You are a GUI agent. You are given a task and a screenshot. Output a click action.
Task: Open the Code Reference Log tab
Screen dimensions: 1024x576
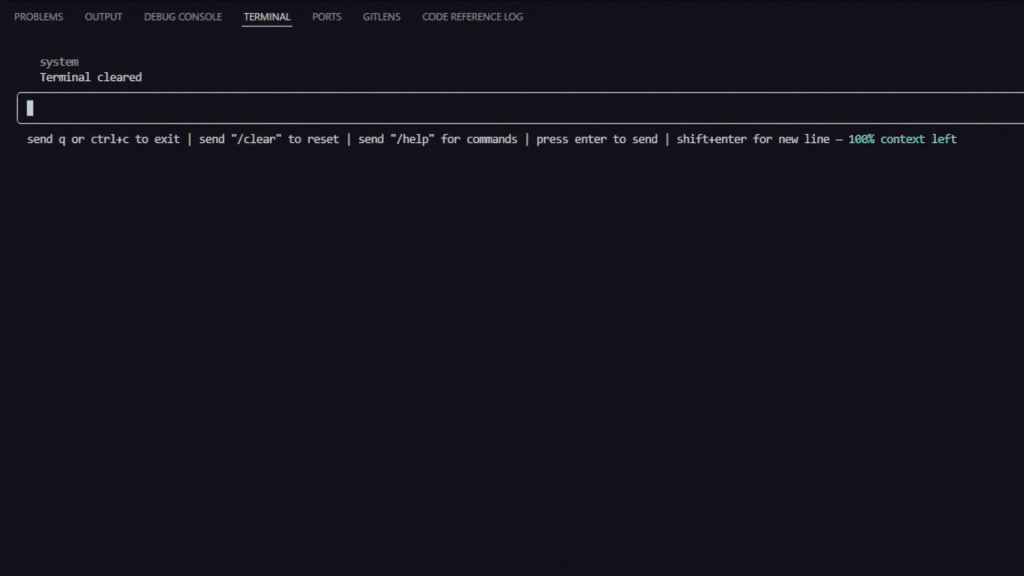point(472,17)
